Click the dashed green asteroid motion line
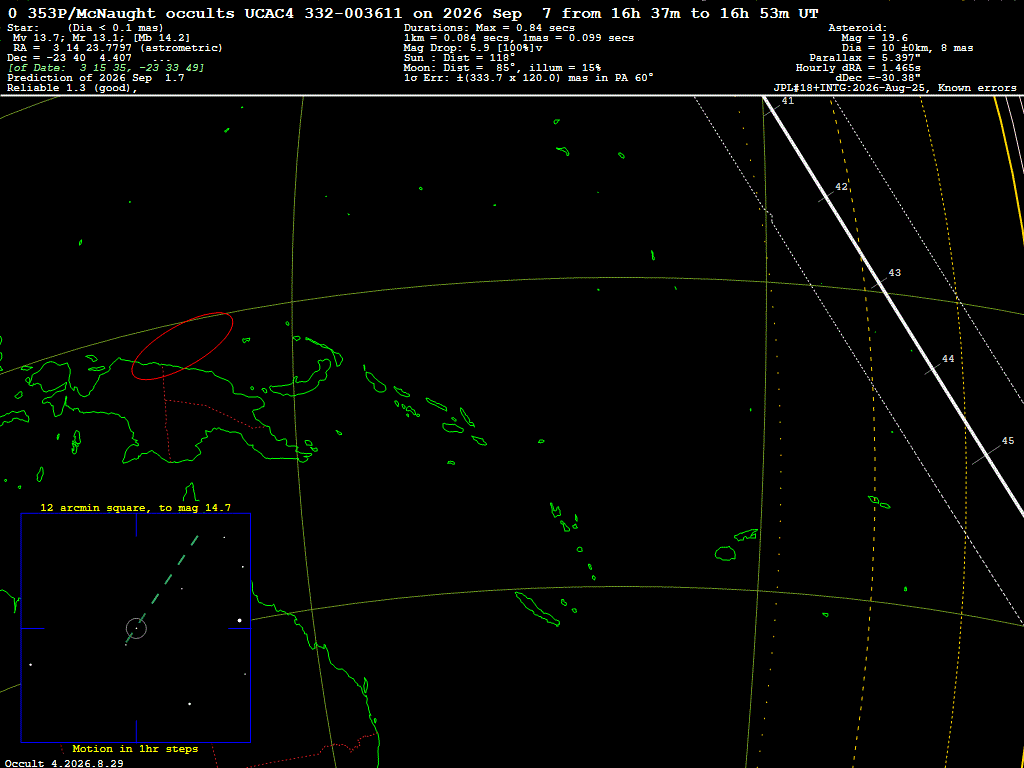Viewport: 1024px width, 768px height. pos(163,586)
